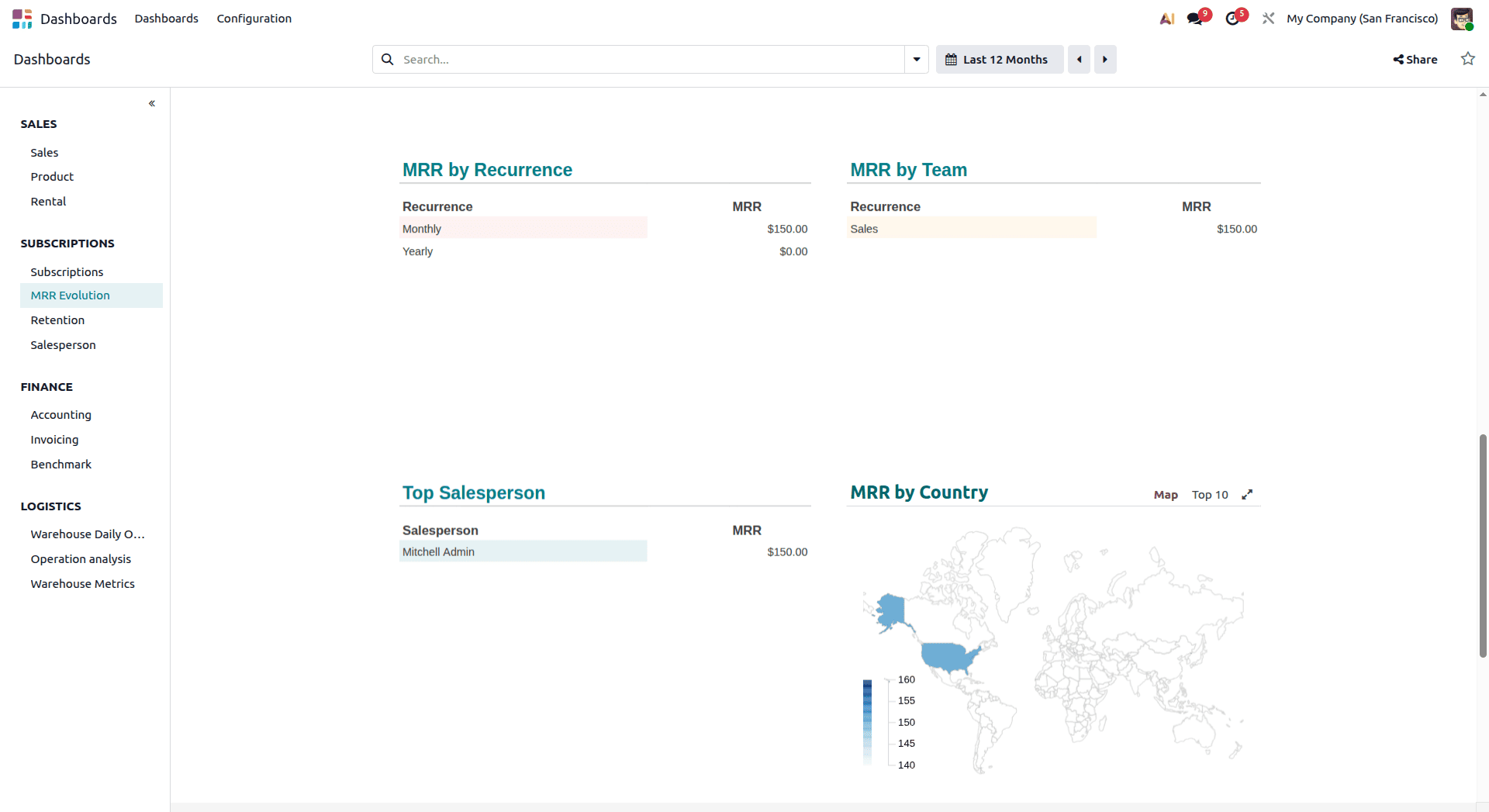The width and height of the screenshot is (1489, 812).
Task: Click the $0.00 Yearly MRR value
Action: click(x=793, y=251)
